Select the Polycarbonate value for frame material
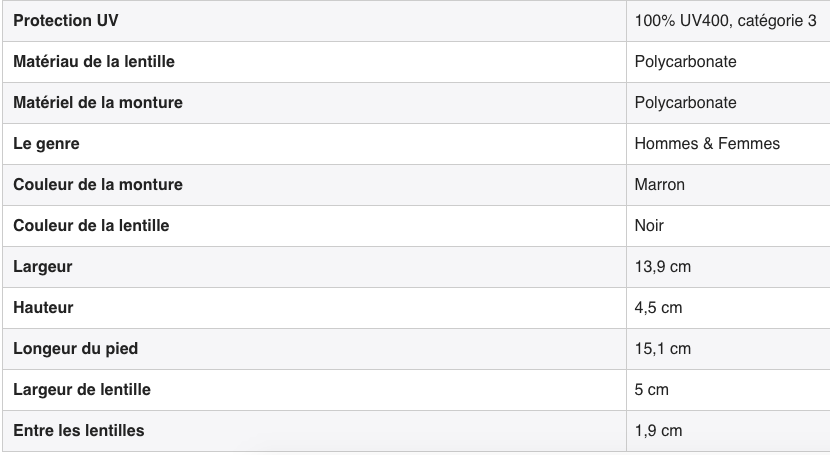 (x=685, y=103)
